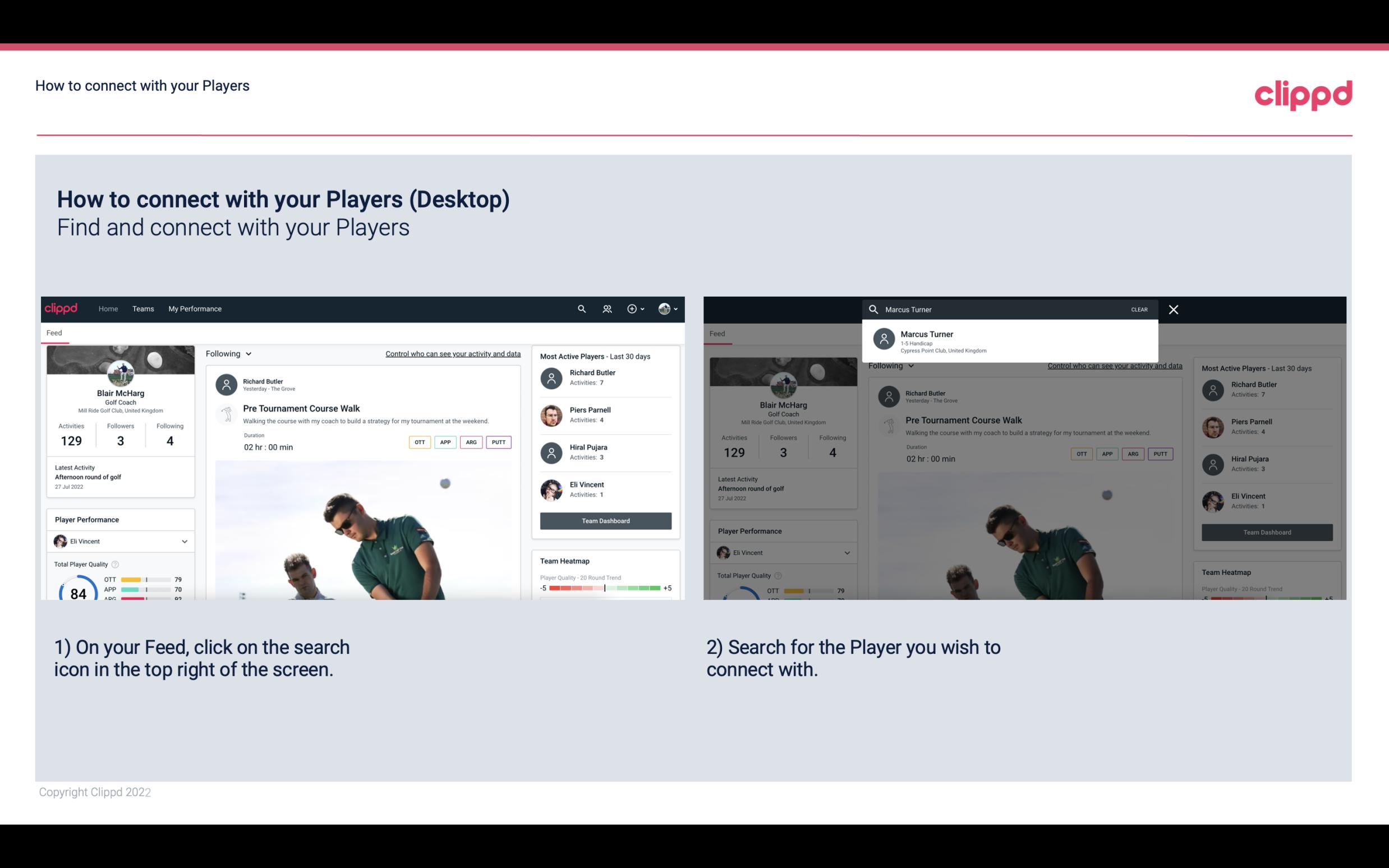Click the settings gear icon in header
The image size is (1389, 868).
632,308
